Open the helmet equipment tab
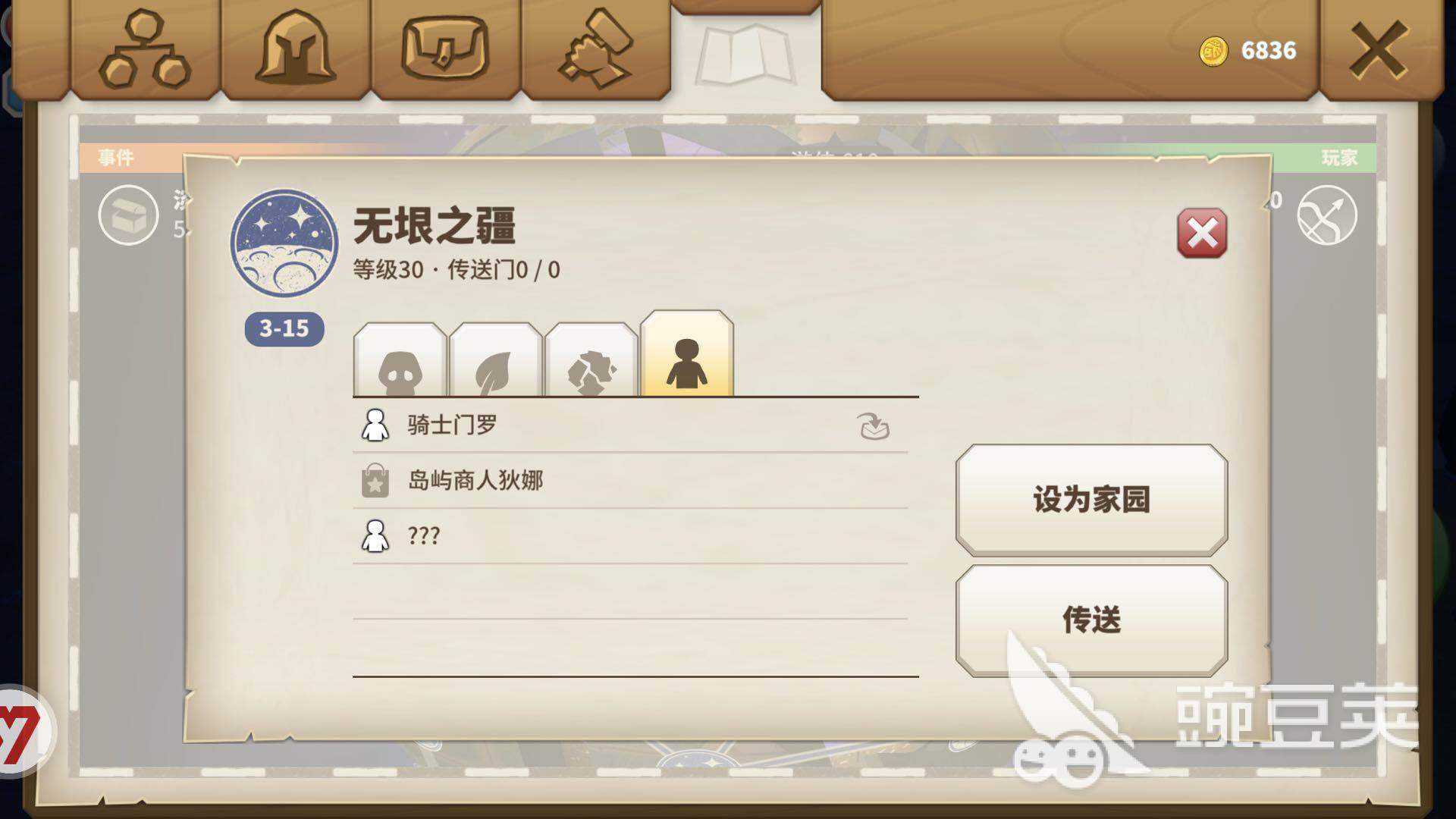The image size is (1456, 819). [295, 47]
